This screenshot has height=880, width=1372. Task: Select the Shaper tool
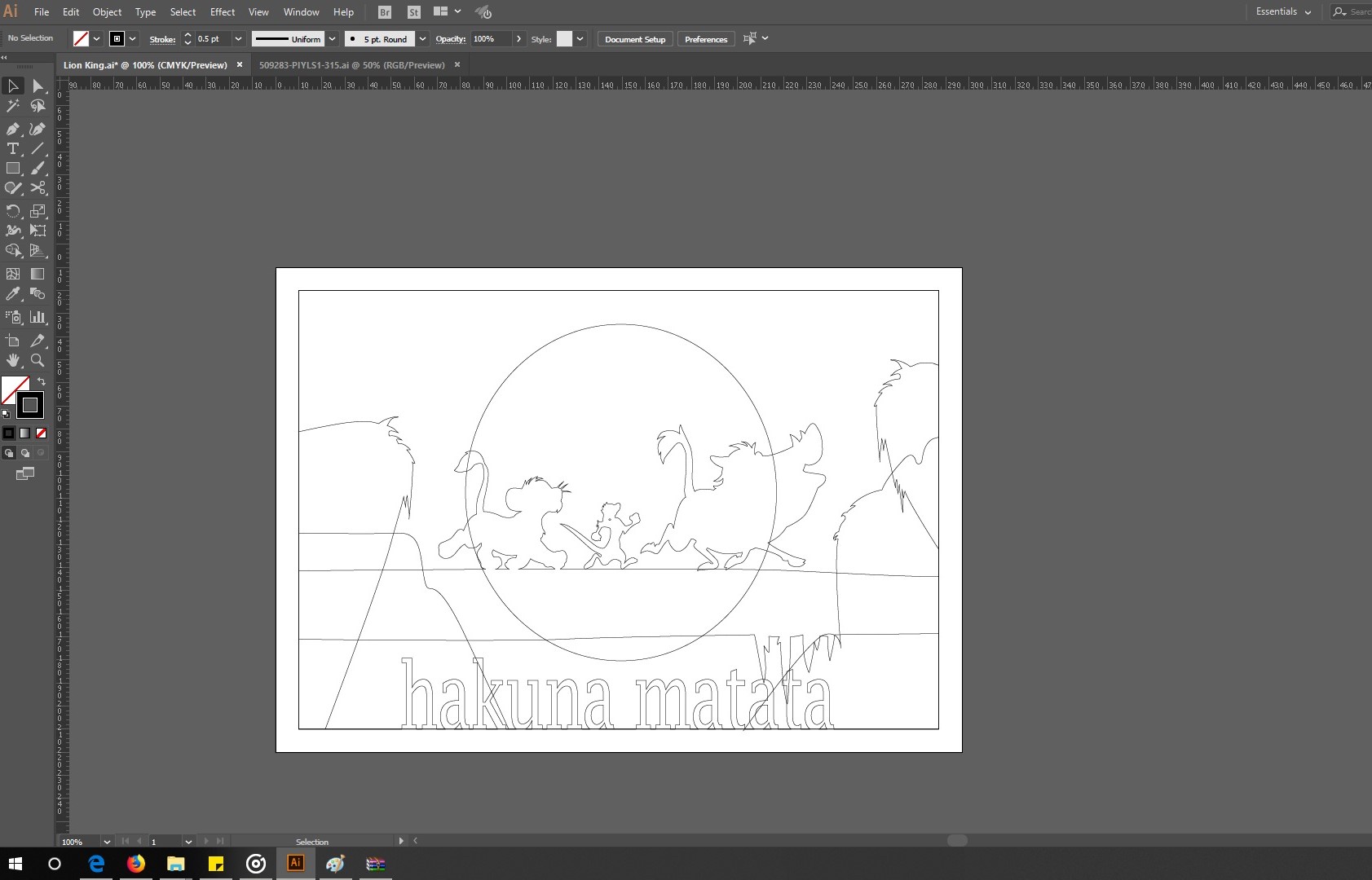click(13, 187)
